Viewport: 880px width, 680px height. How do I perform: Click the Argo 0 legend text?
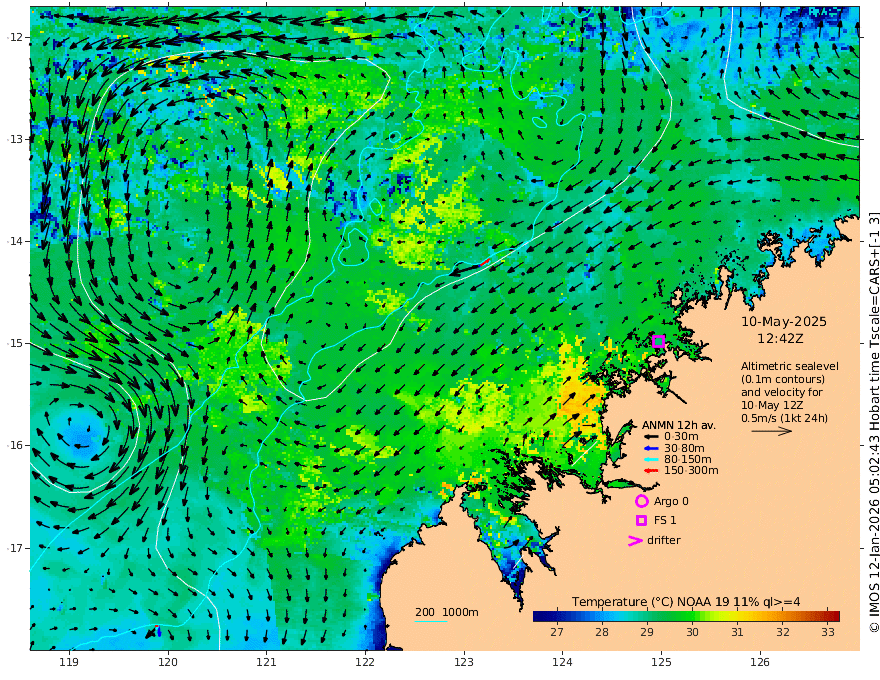[x=671, y=501]
